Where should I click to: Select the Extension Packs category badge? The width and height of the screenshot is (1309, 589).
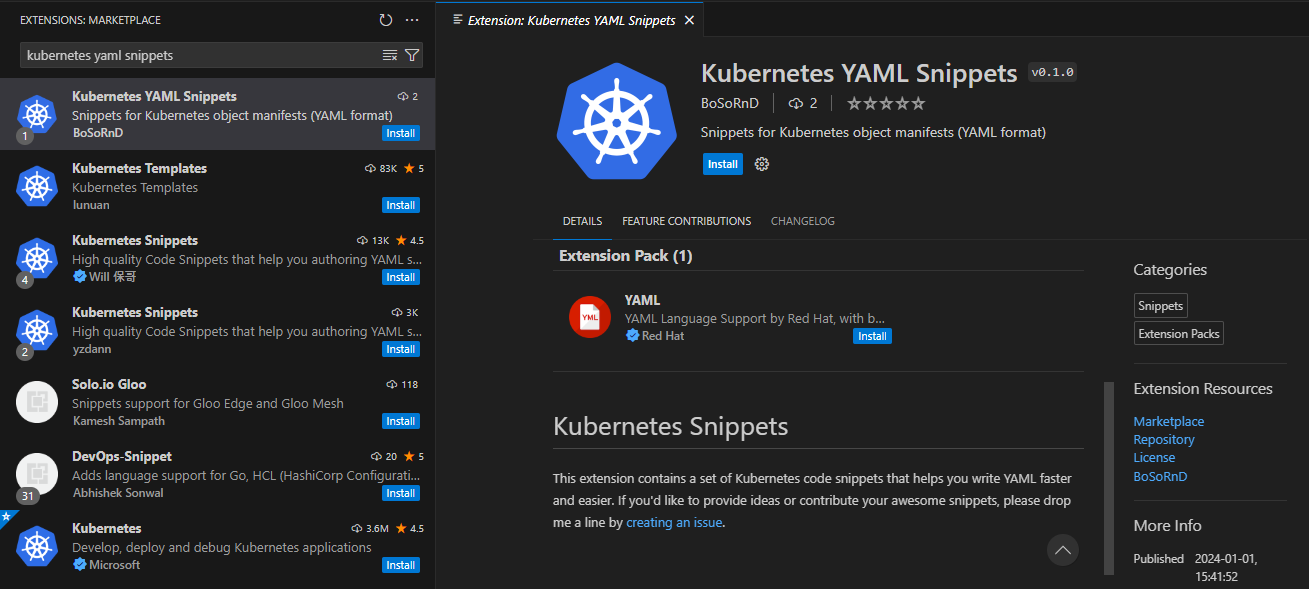(1178, 333)
